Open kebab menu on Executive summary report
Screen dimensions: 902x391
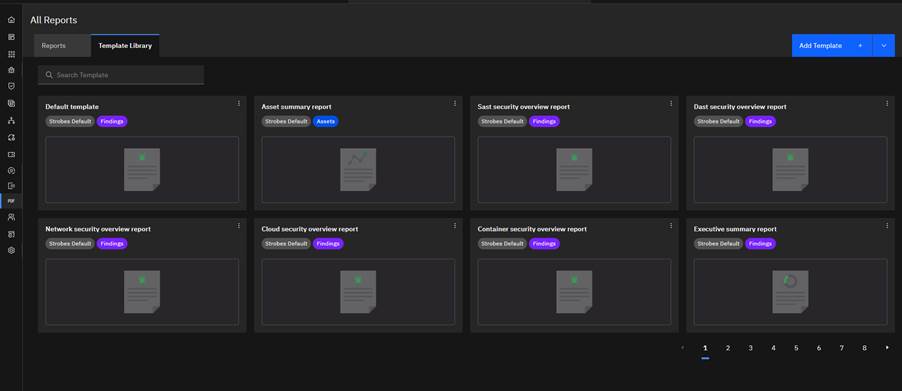[887, 226]
